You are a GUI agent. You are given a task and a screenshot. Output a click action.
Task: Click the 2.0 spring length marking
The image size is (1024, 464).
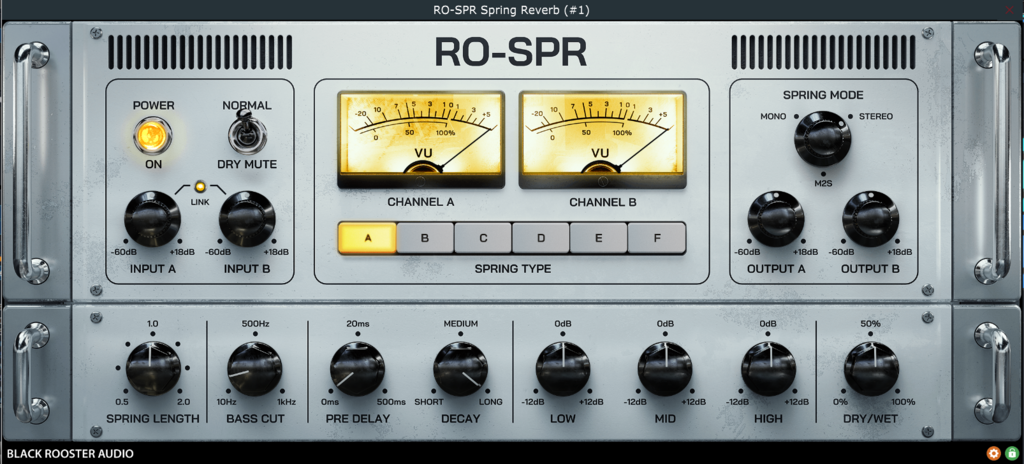point(184,402)
